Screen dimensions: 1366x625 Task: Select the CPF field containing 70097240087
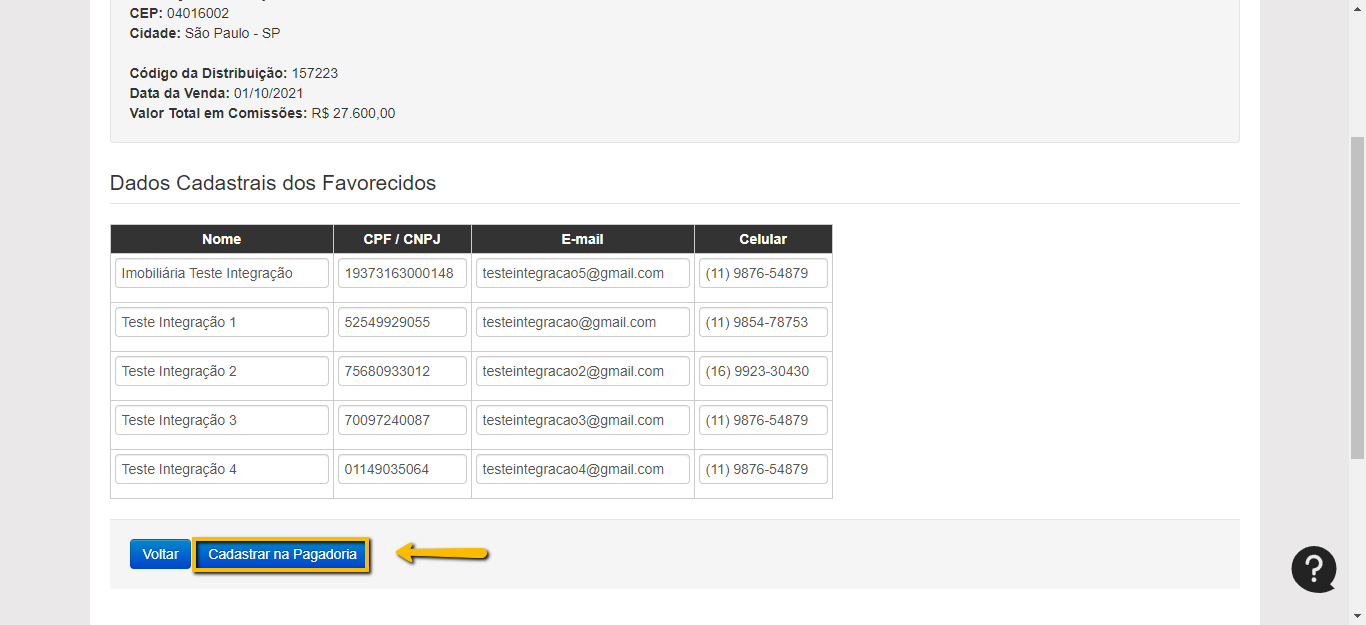(402, 420)
